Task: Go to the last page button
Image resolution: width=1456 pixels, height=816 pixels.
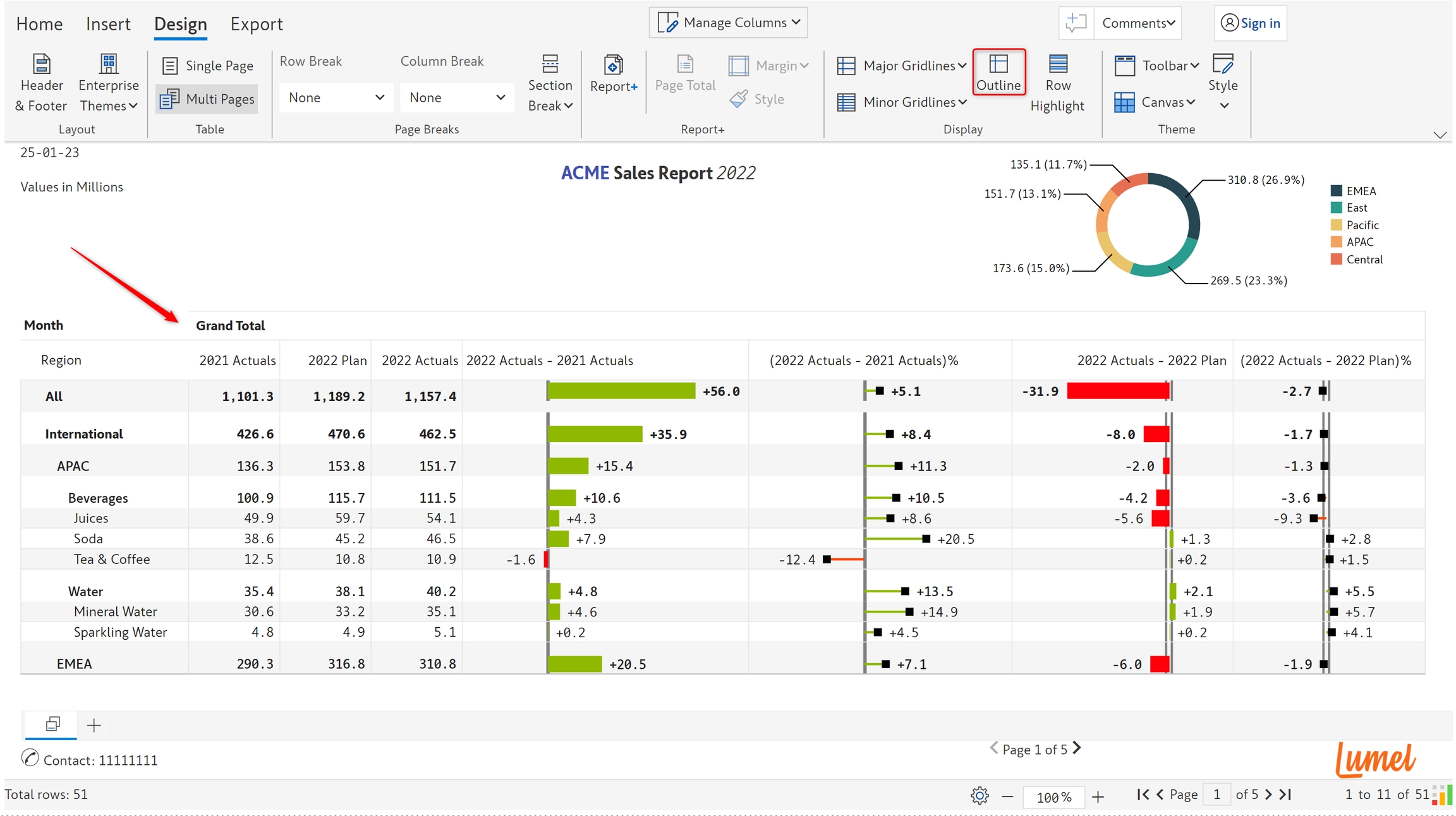Action: tap(1286, 795)
